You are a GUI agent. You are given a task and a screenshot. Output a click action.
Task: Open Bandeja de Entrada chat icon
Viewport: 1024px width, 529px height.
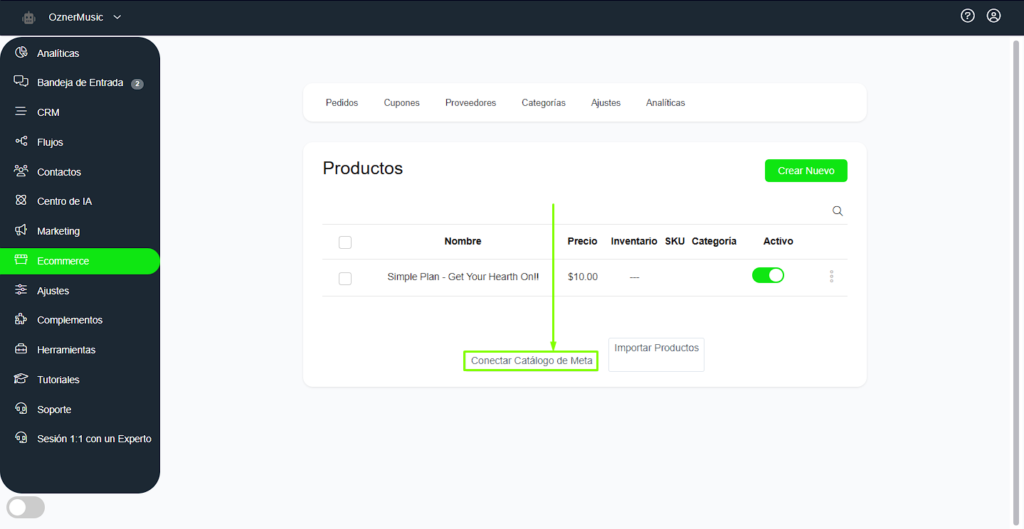21,82
